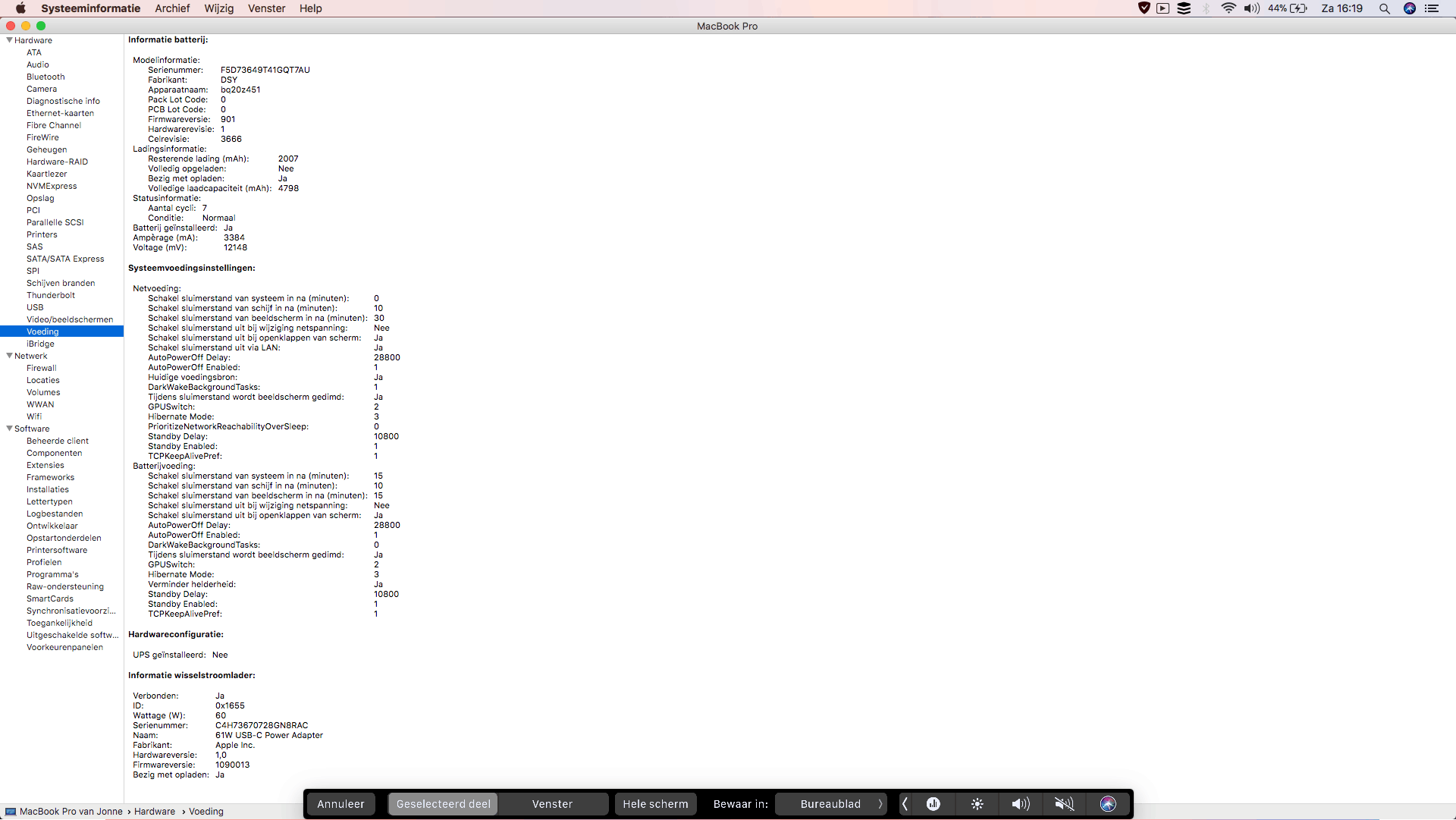This screenshot has height=820, width=1456.
Task: Open Notification Center list icon
Action: coord(1432,8)
